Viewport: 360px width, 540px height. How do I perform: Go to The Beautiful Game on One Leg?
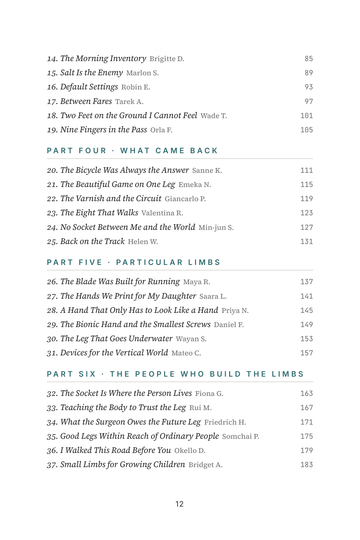point(179,184)
